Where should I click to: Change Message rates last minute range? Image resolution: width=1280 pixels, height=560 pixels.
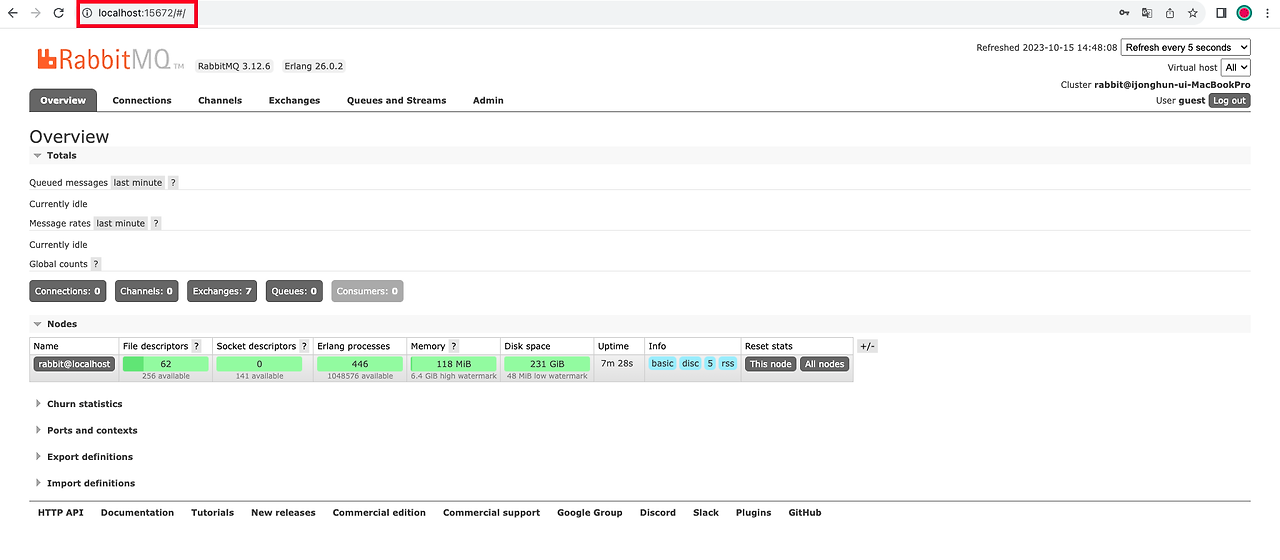[121, 223]
